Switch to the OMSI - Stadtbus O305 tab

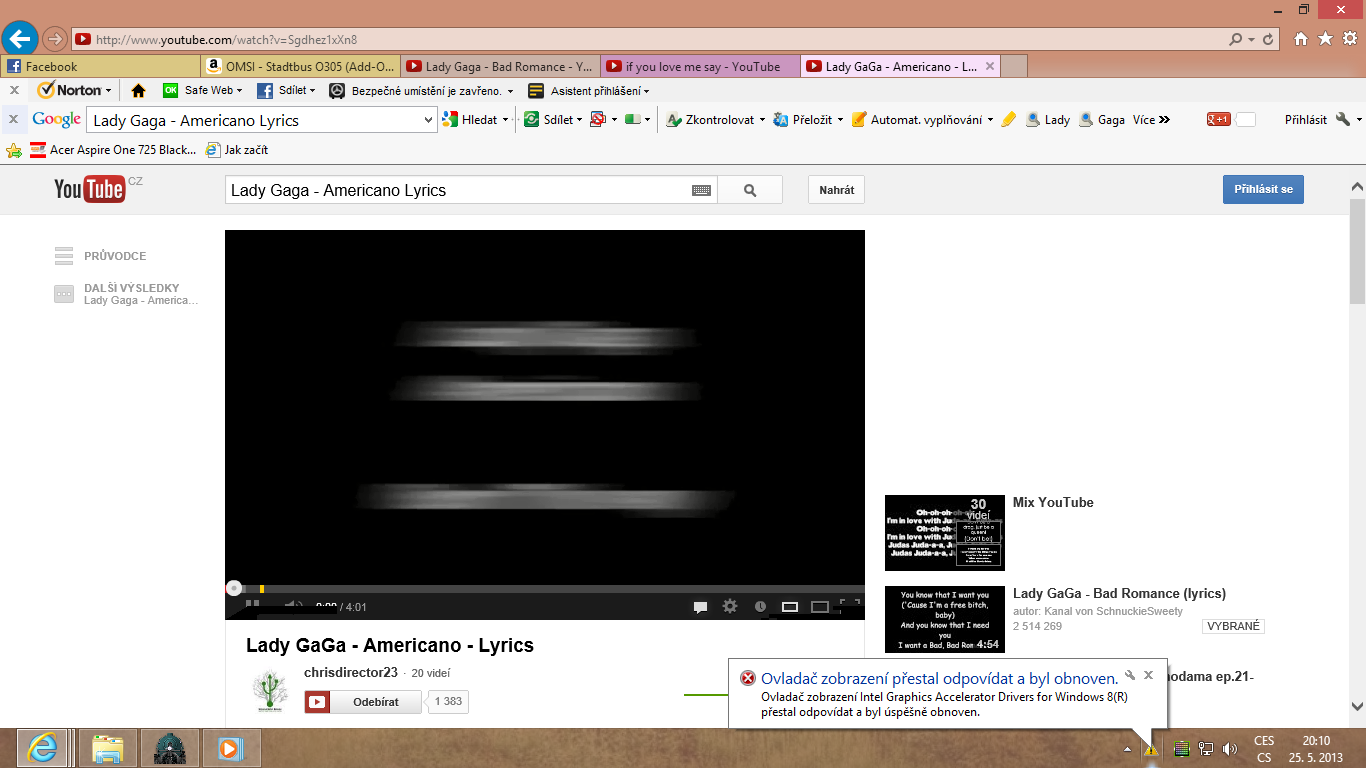pos(301,67)
